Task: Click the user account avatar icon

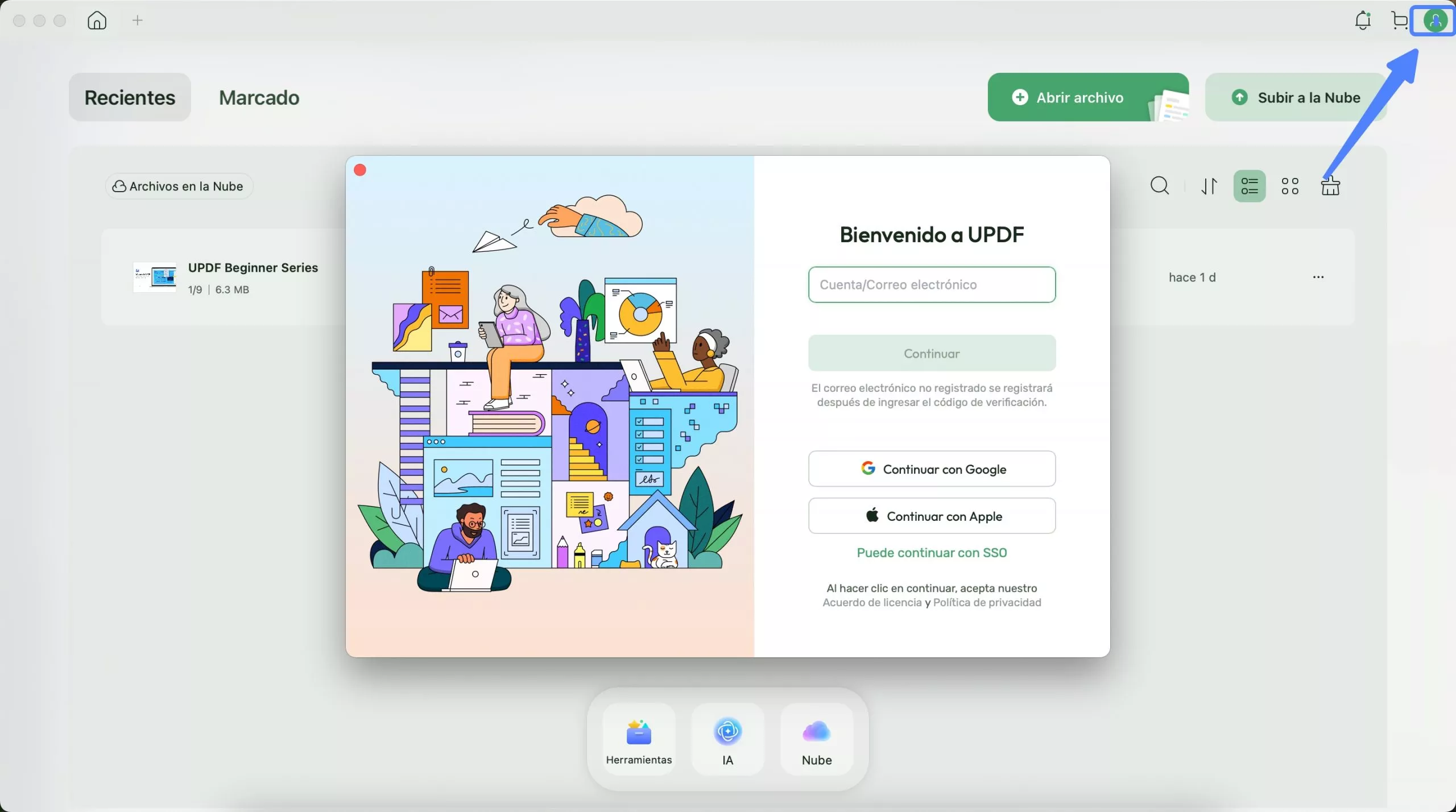Action: coord(1435,21)
